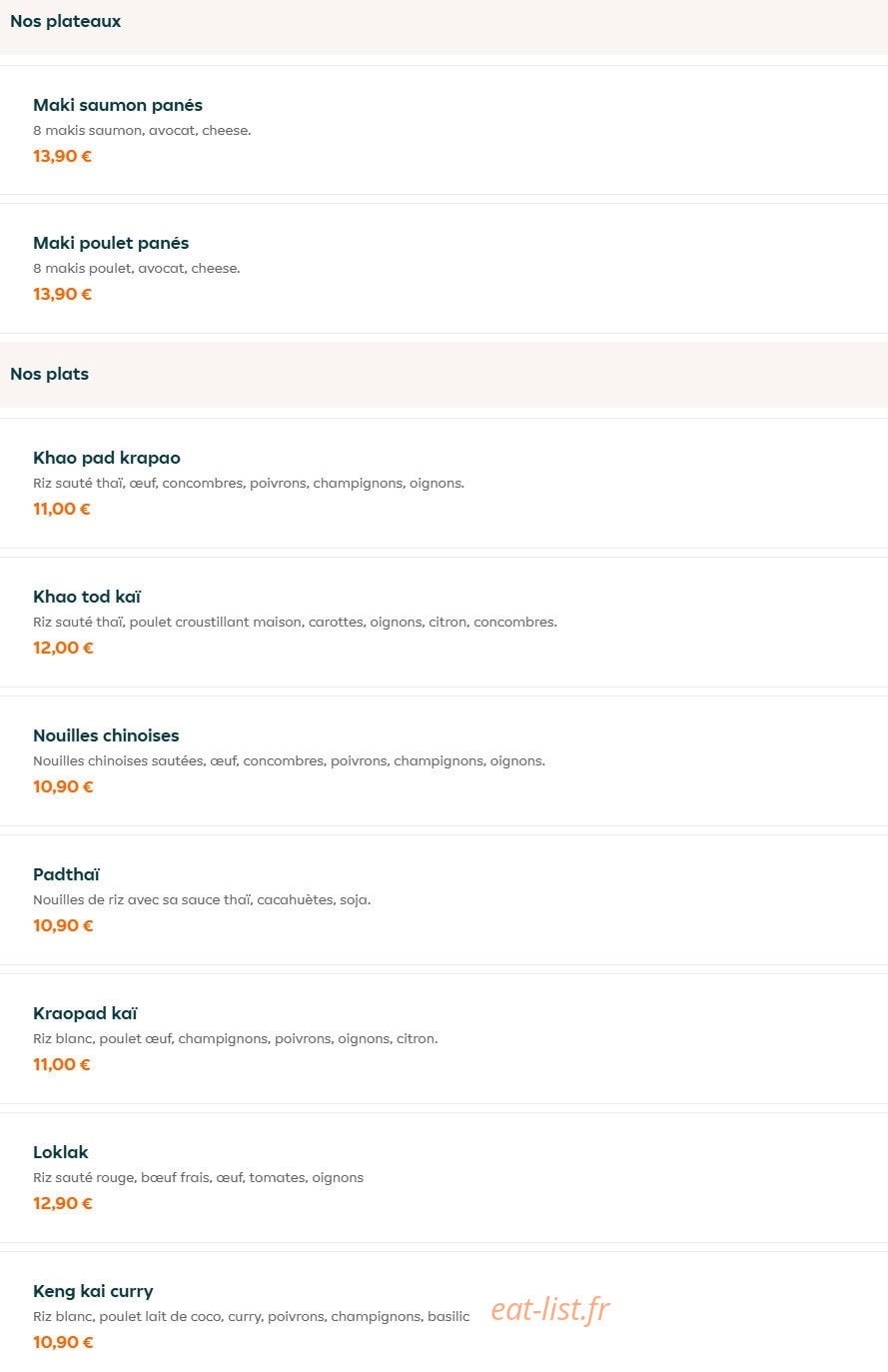Open the Keng kai curry item
This screenshot has width=888, height=1372.
point(444,1312)
